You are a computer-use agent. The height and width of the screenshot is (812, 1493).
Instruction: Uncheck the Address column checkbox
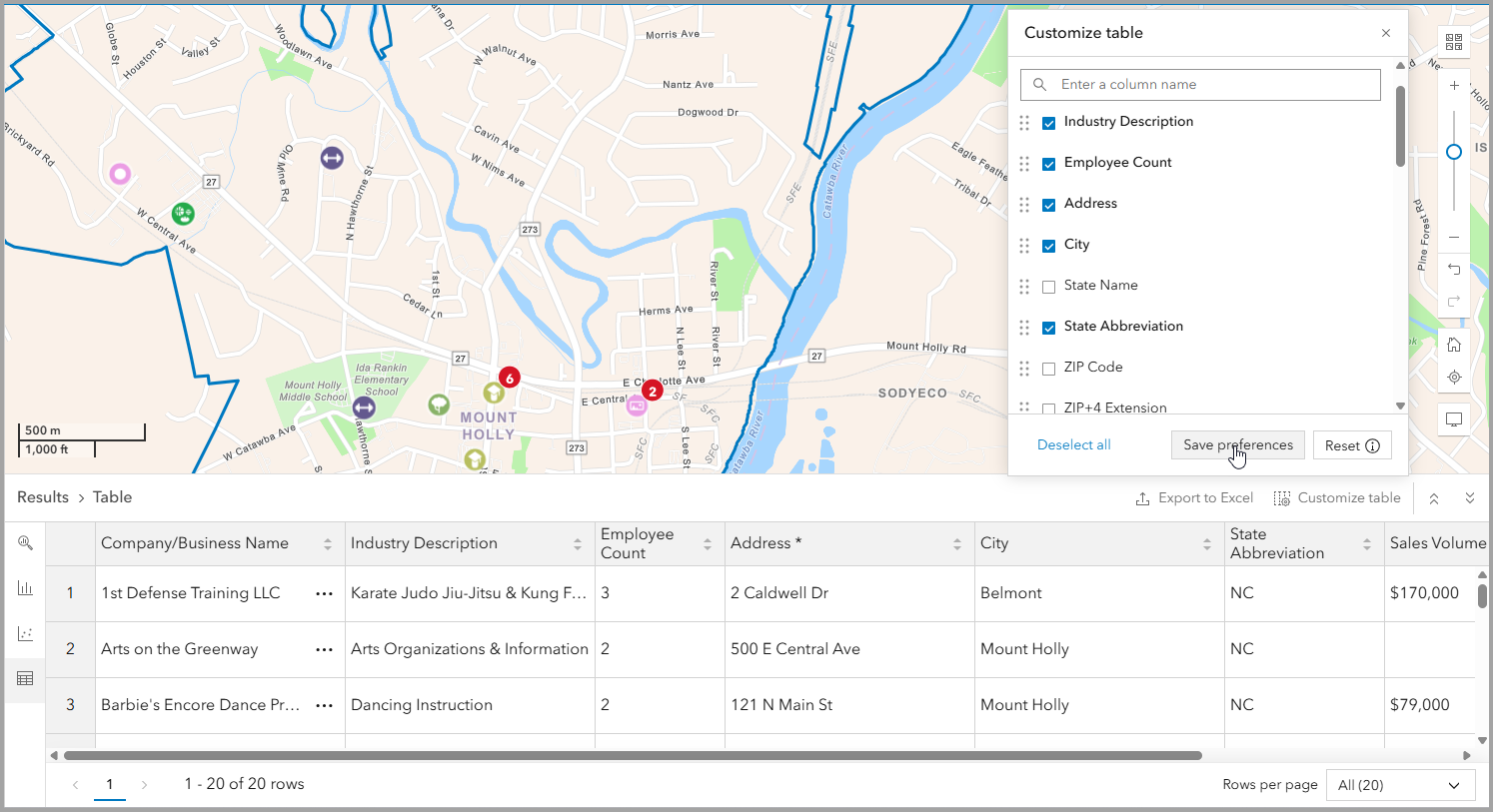tap(1048, 205)
